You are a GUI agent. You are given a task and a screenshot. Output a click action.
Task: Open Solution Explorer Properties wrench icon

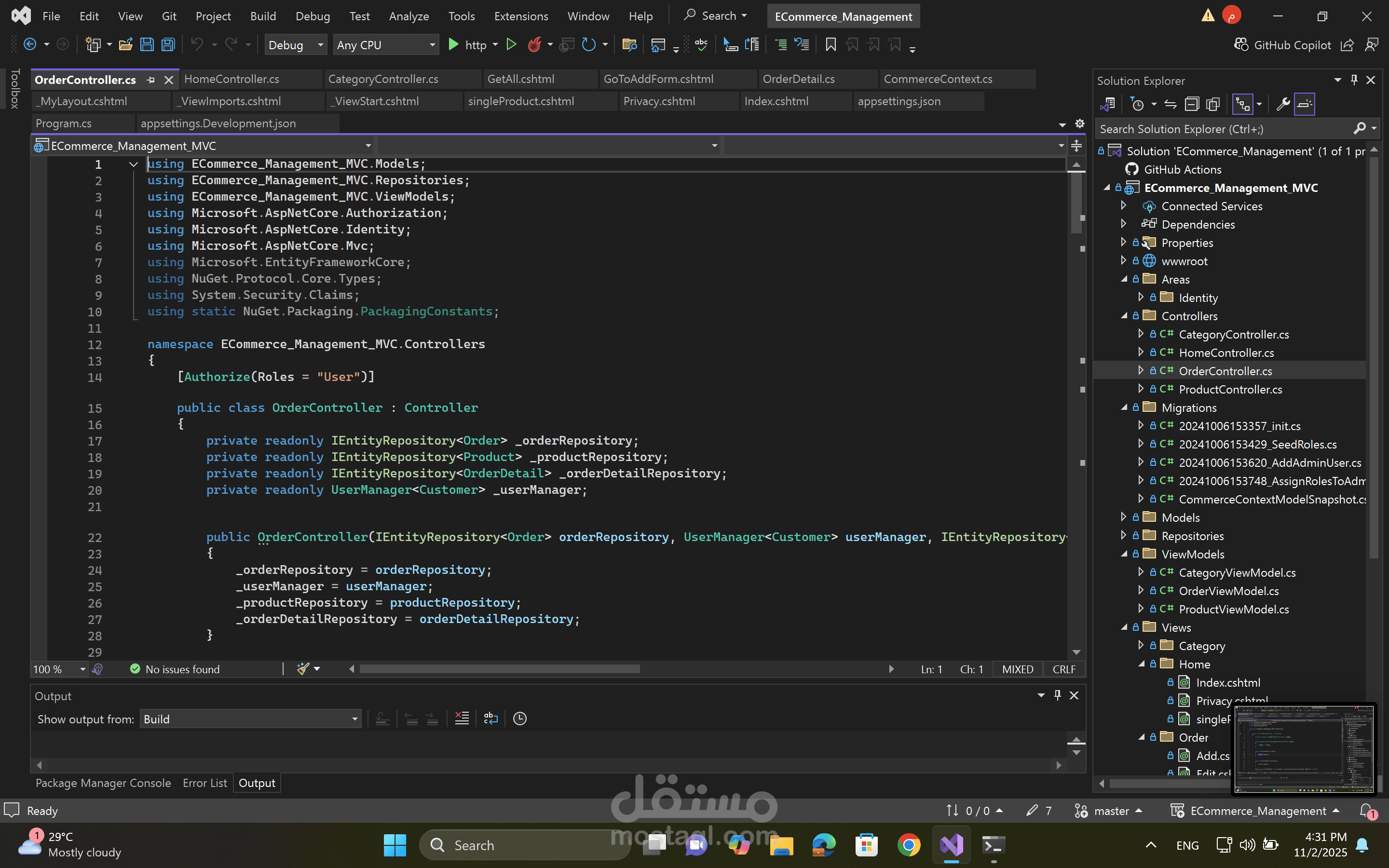click(x=1283, y=104)
